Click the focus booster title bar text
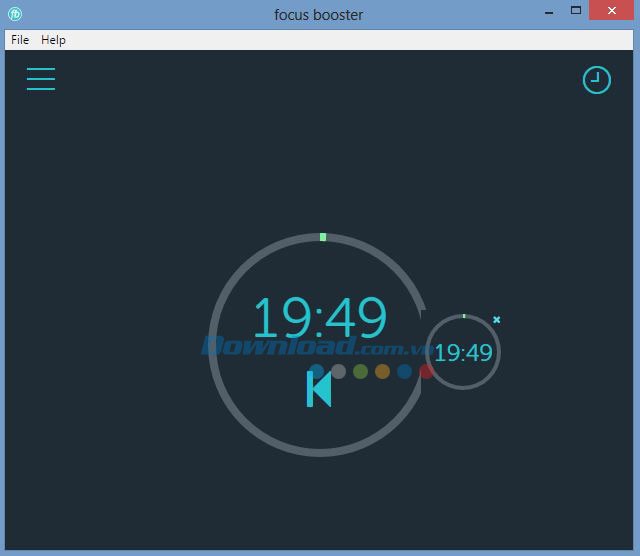640x556 pixels. [x=319, y=14]
